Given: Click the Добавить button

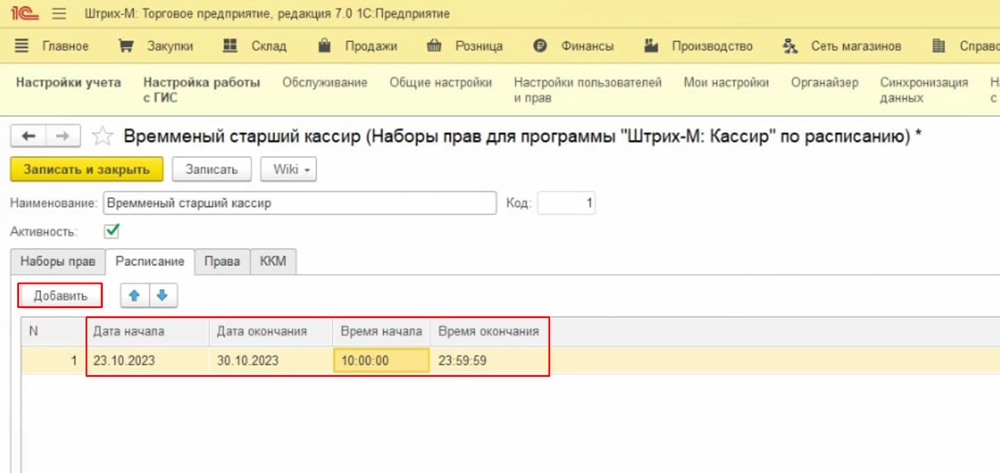Looking at the screenshot, I should (x=61, y=295).
